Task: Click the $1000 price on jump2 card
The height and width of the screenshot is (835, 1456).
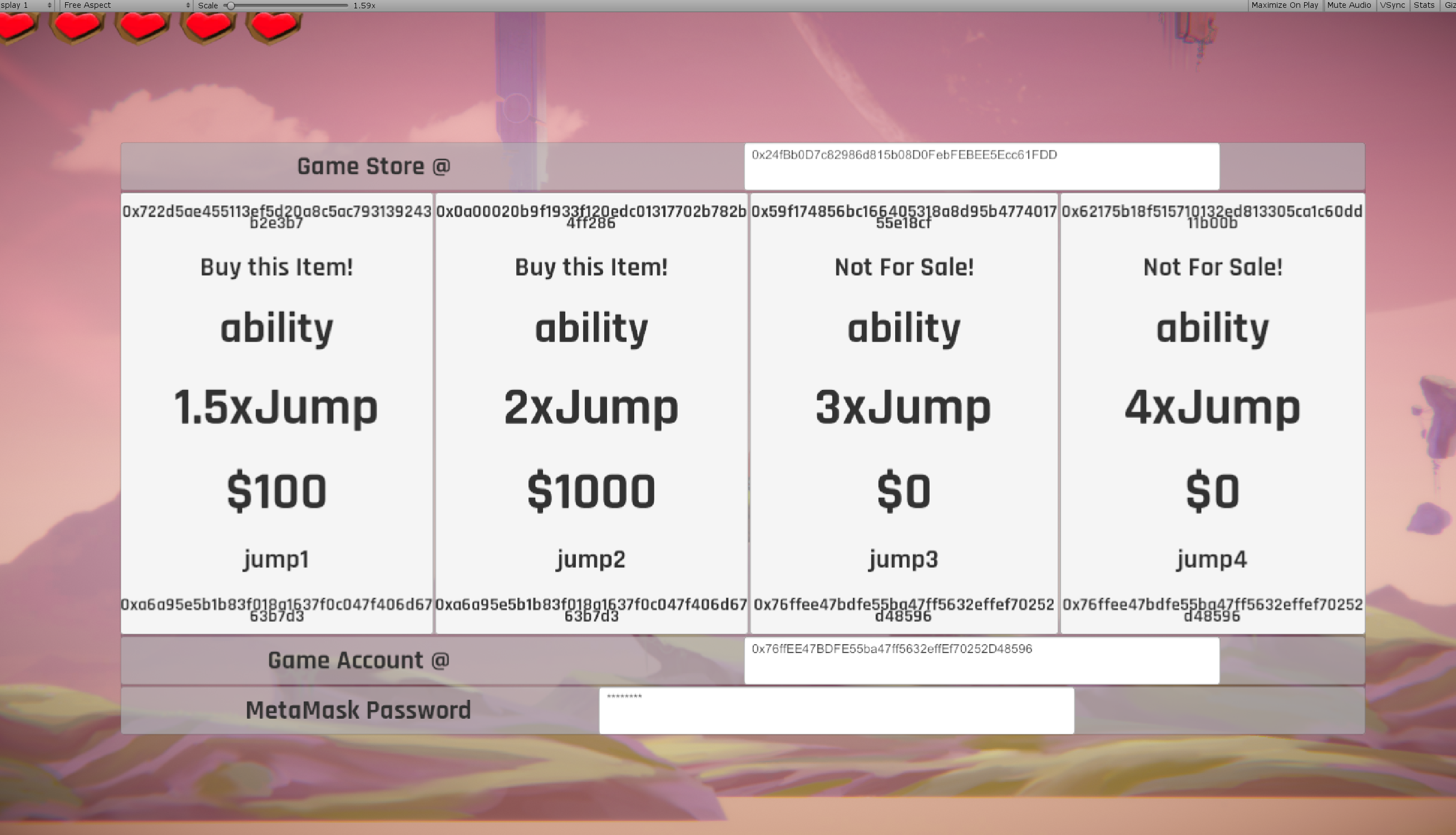Action: coord(591,491)
